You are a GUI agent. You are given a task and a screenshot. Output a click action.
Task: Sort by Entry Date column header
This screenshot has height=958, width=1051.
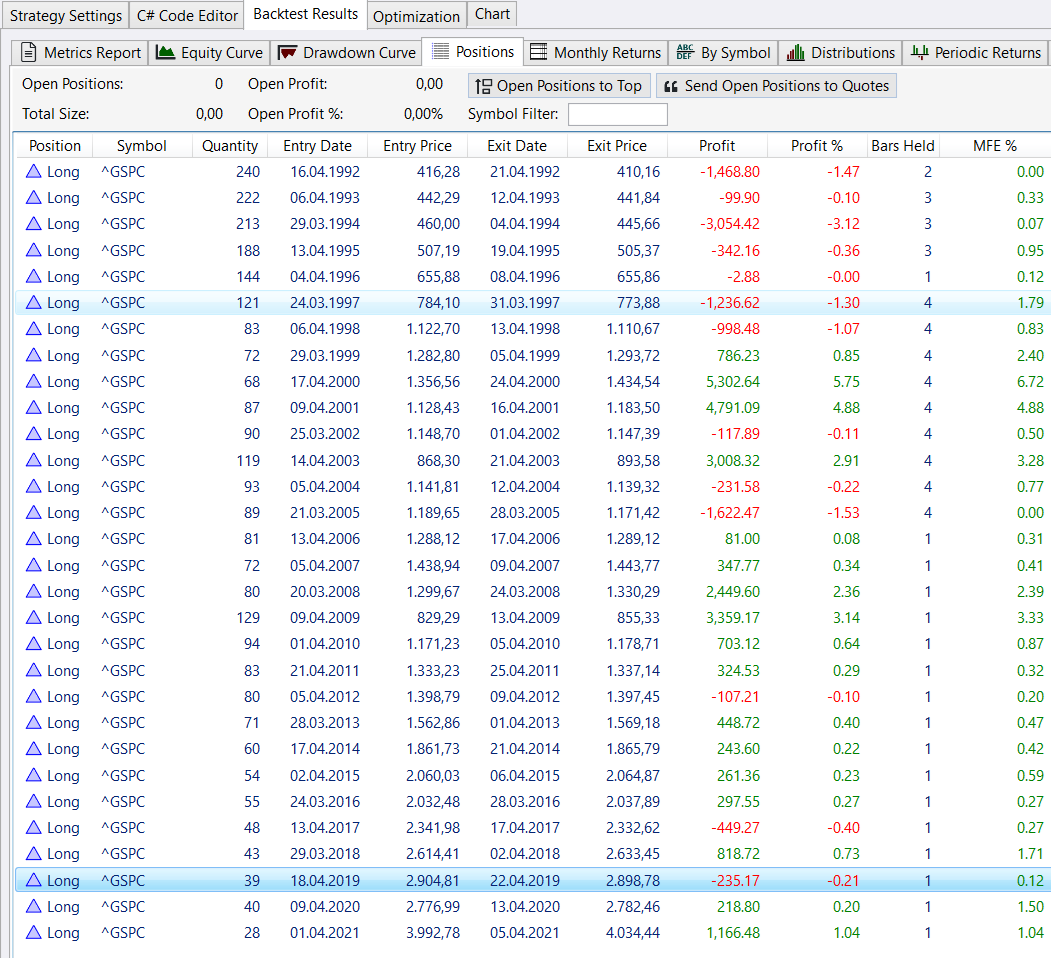click(x=317, y=146)
